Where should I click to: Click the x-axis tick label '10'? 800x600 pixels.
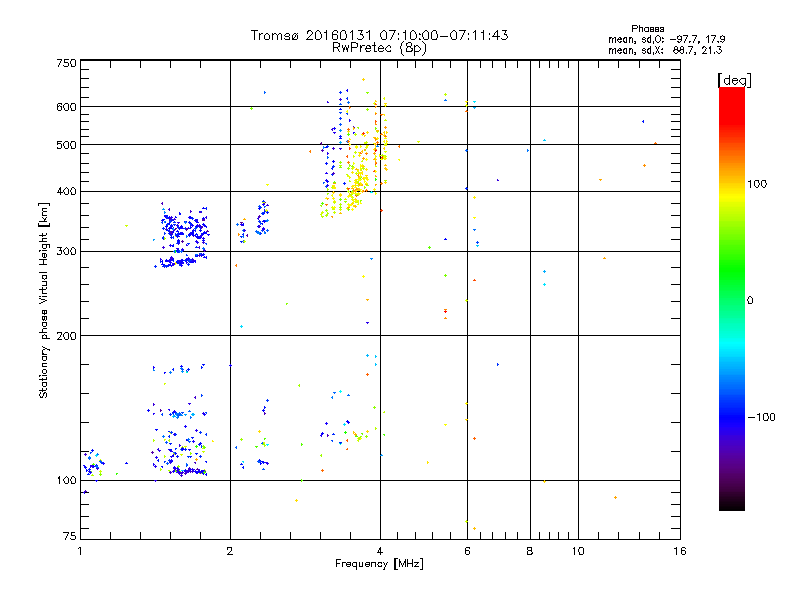coord(578,551)
